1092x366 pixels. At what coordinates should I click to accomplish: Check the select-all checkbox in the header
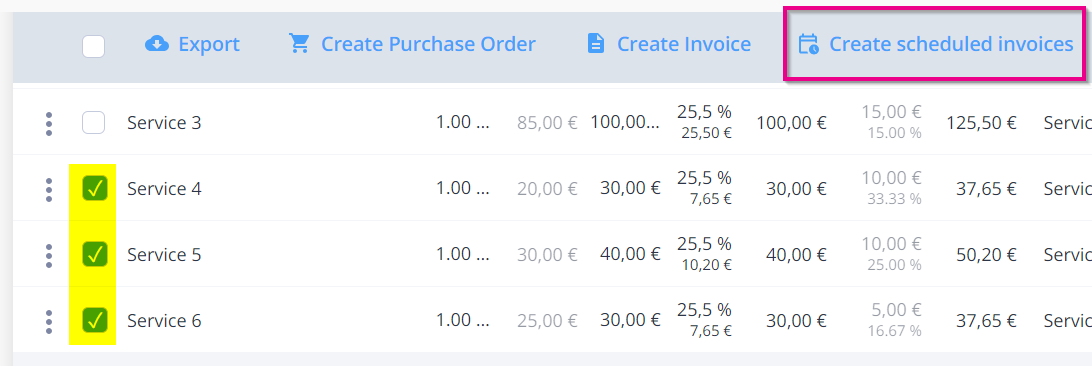93,47
